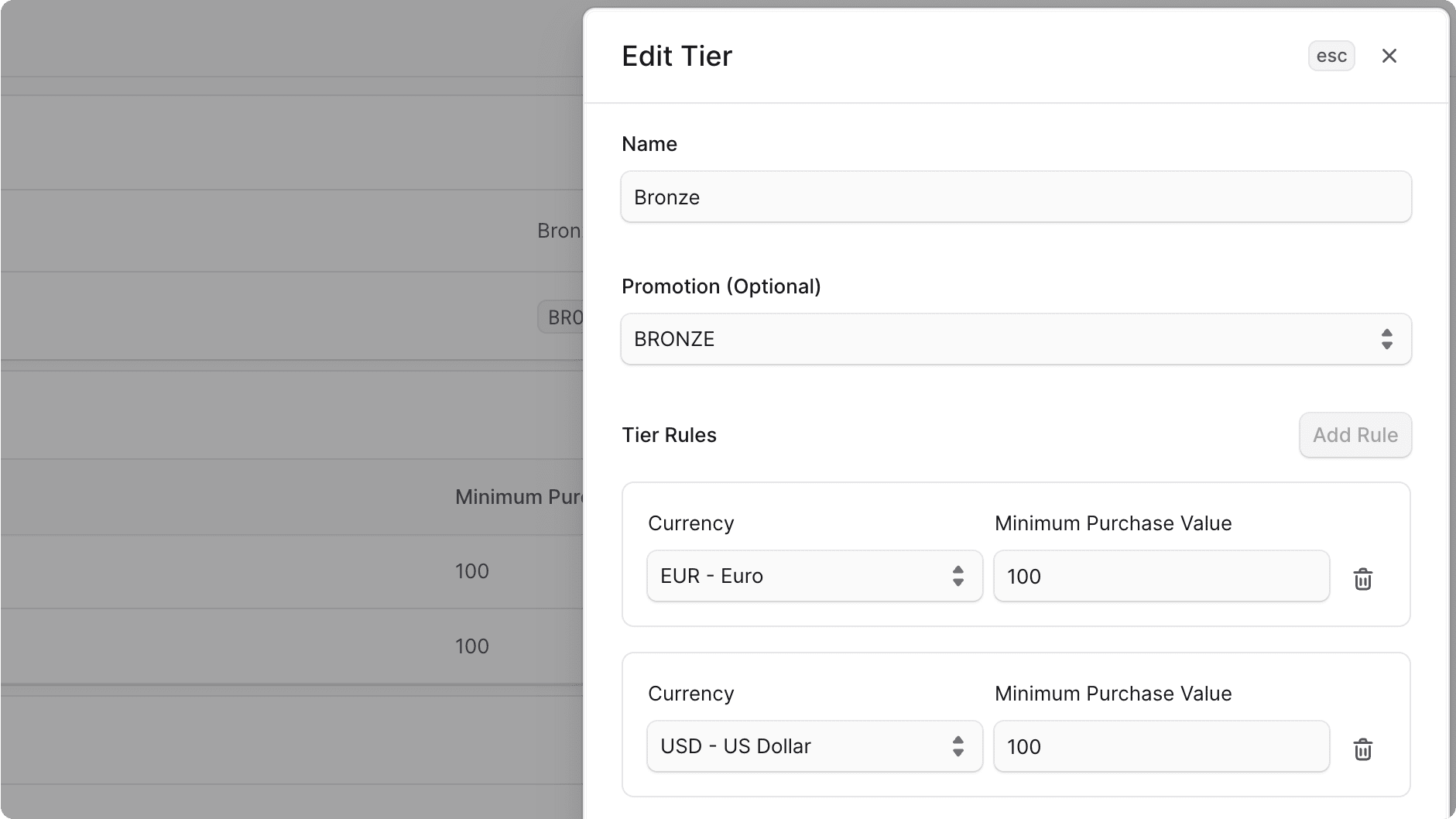Viewport: 1456px width, 819px height.
Task: Click the Add Rule button
Action: pyautogui.click(x=1355, y=435)
